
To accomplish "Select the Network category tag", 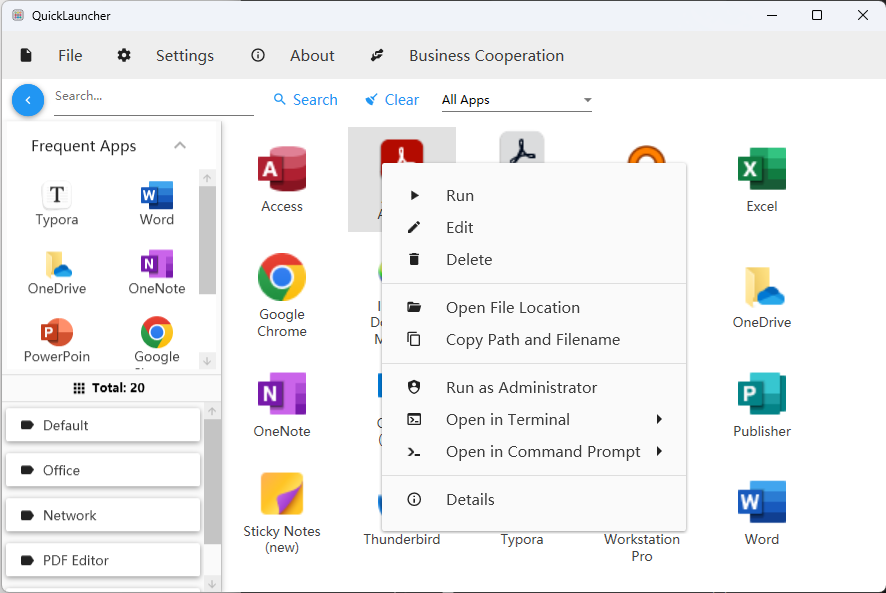I will click(x=103, y=515).
